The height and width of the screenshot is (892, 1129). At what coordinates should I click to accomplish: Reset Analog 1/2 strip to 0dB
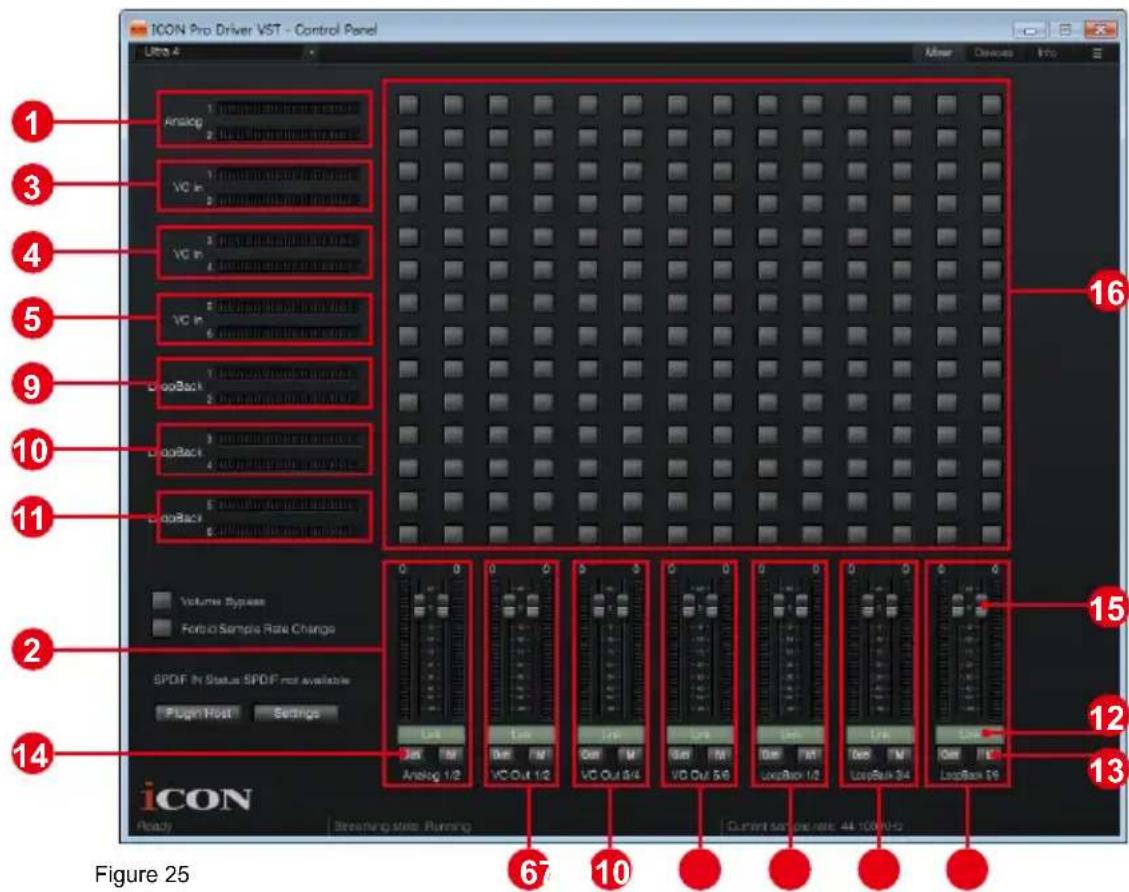411,754
